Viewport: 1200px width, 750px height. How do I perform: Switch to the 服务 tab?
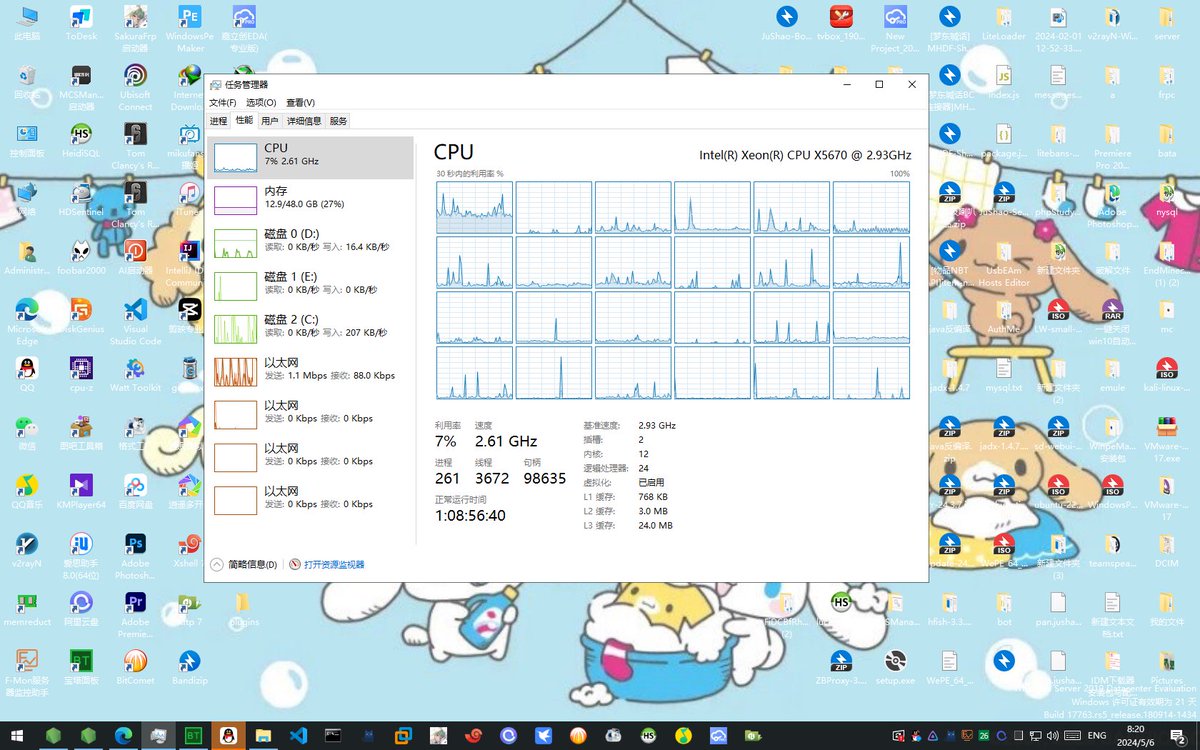[x=338, y=121]
